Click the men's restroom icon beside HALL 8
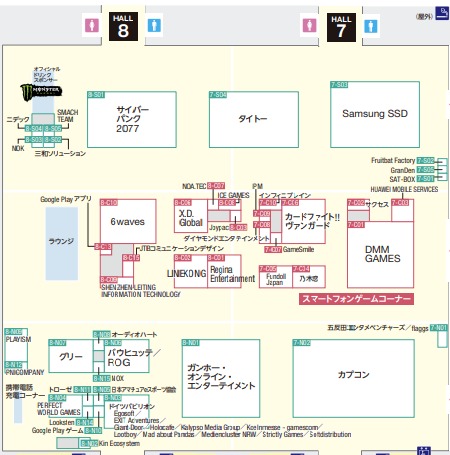The height and width of the screenshot is (455, 450). pyautogui.click(x=154, y=25)
